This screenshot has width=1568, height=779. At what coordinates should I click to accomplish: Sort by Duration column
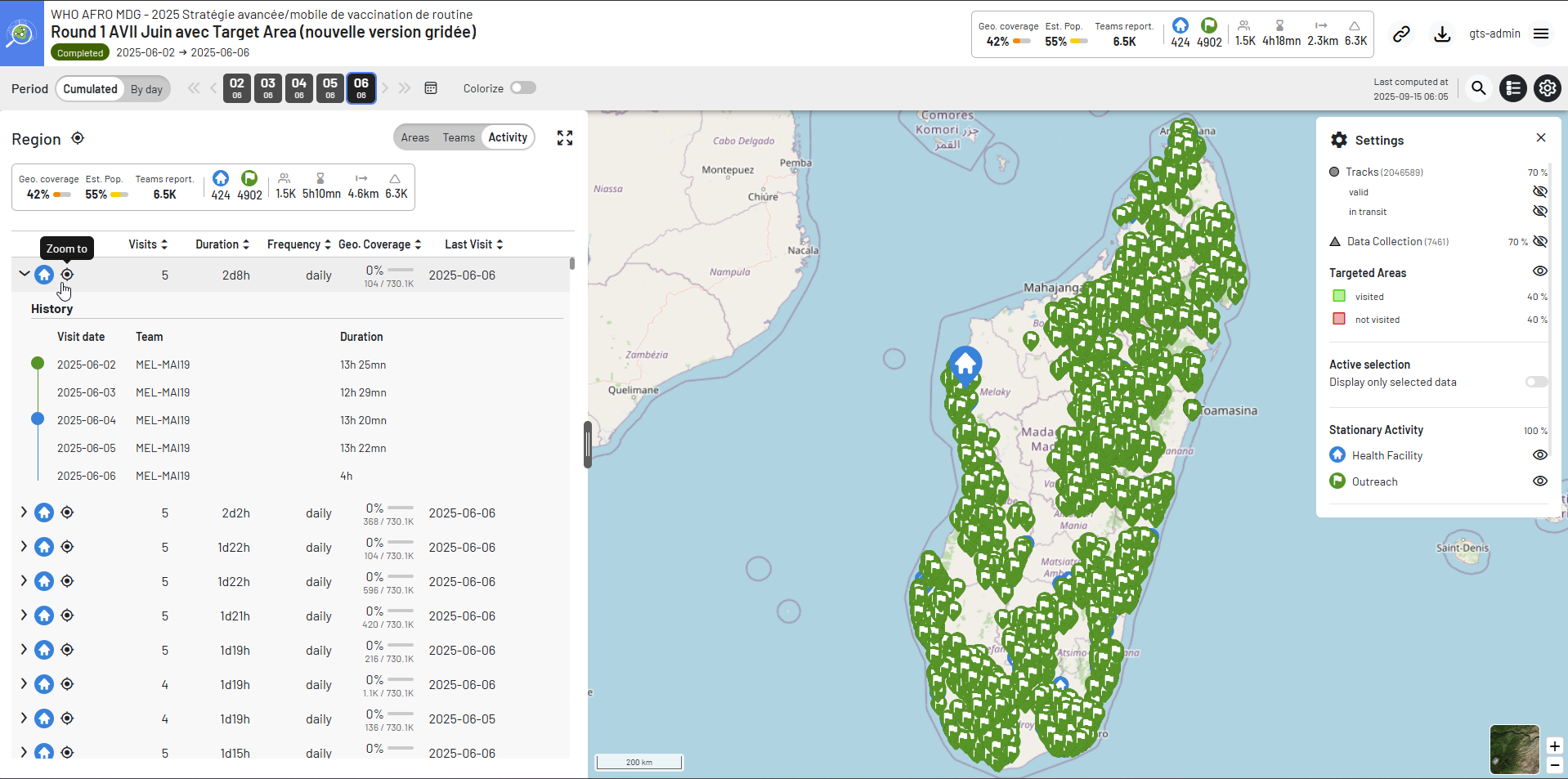pyautogui.click(x=222, y=244)
